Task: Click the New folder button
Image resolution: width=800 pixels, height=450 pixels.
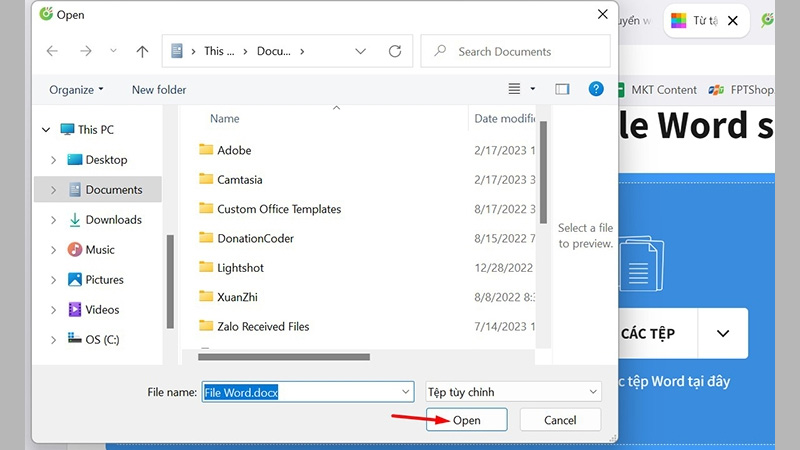Action: 159,90
